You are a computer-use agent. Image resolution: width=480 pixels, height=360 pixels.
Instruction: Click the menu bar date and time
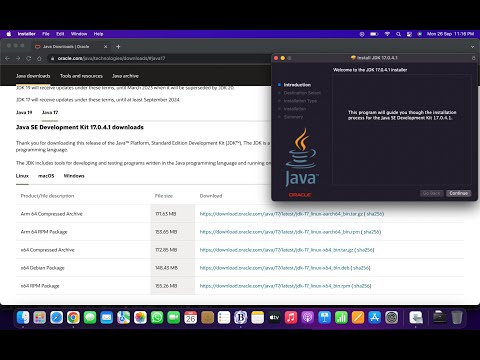[450, 34]
